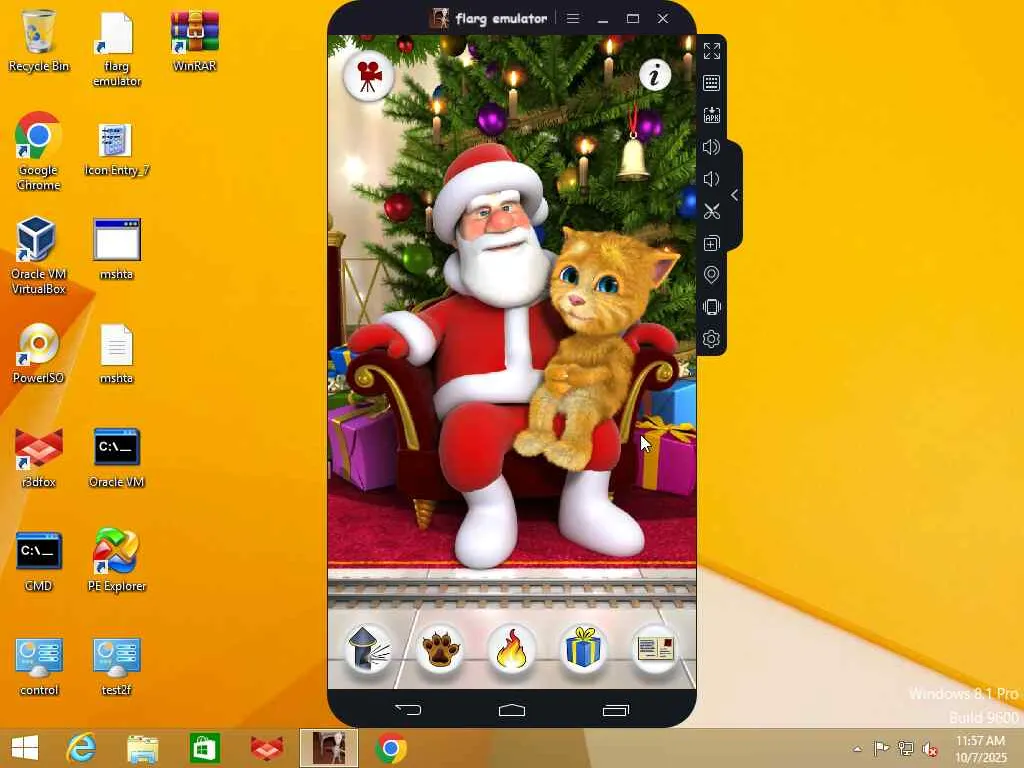Open the emulator keyboard mapping icon
This screenshot has width=1024, height=768.
tap(712, 83)
